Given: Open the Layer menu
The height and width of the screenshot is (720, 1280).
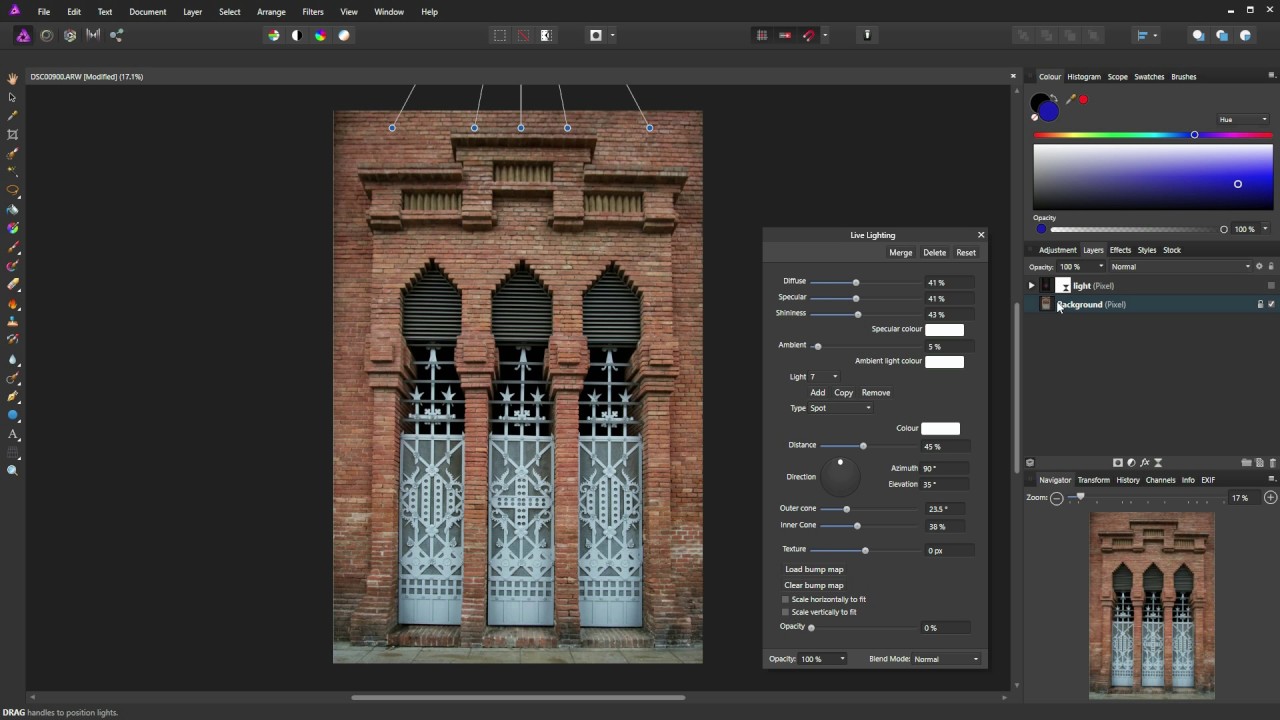Looking at the screenshot, I should [x=193, y=12].
